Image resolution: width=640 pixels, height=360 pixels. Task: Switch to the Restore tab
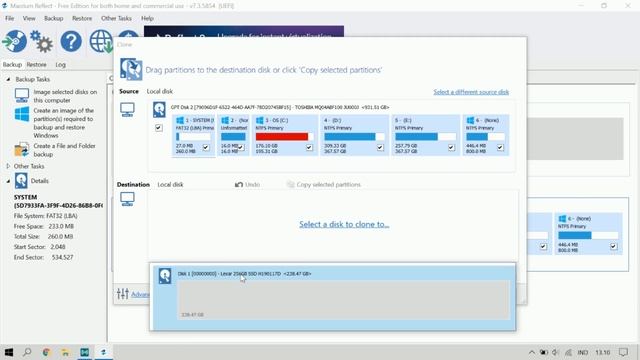coord(36,64)
